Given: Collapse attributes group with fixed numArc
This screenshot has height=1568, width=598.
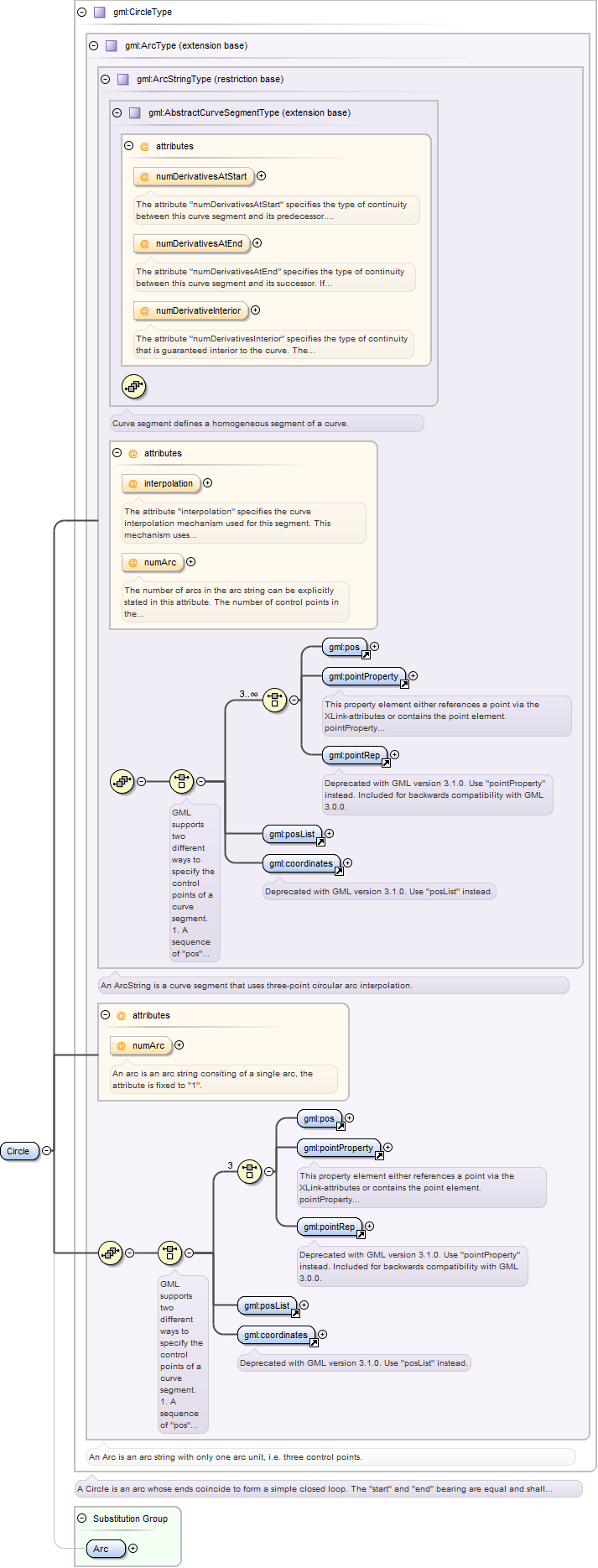Looking at the screenshot, I should [105, 1015].
